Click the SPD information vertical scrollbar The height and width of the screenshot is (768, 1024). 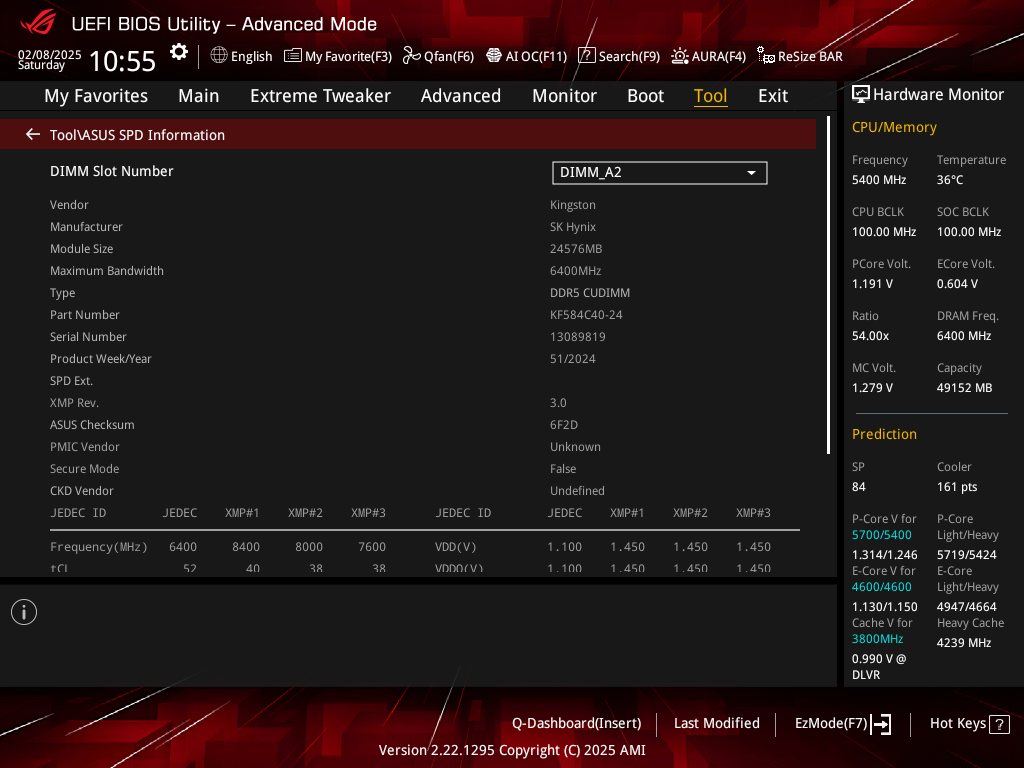click(828, 285)
